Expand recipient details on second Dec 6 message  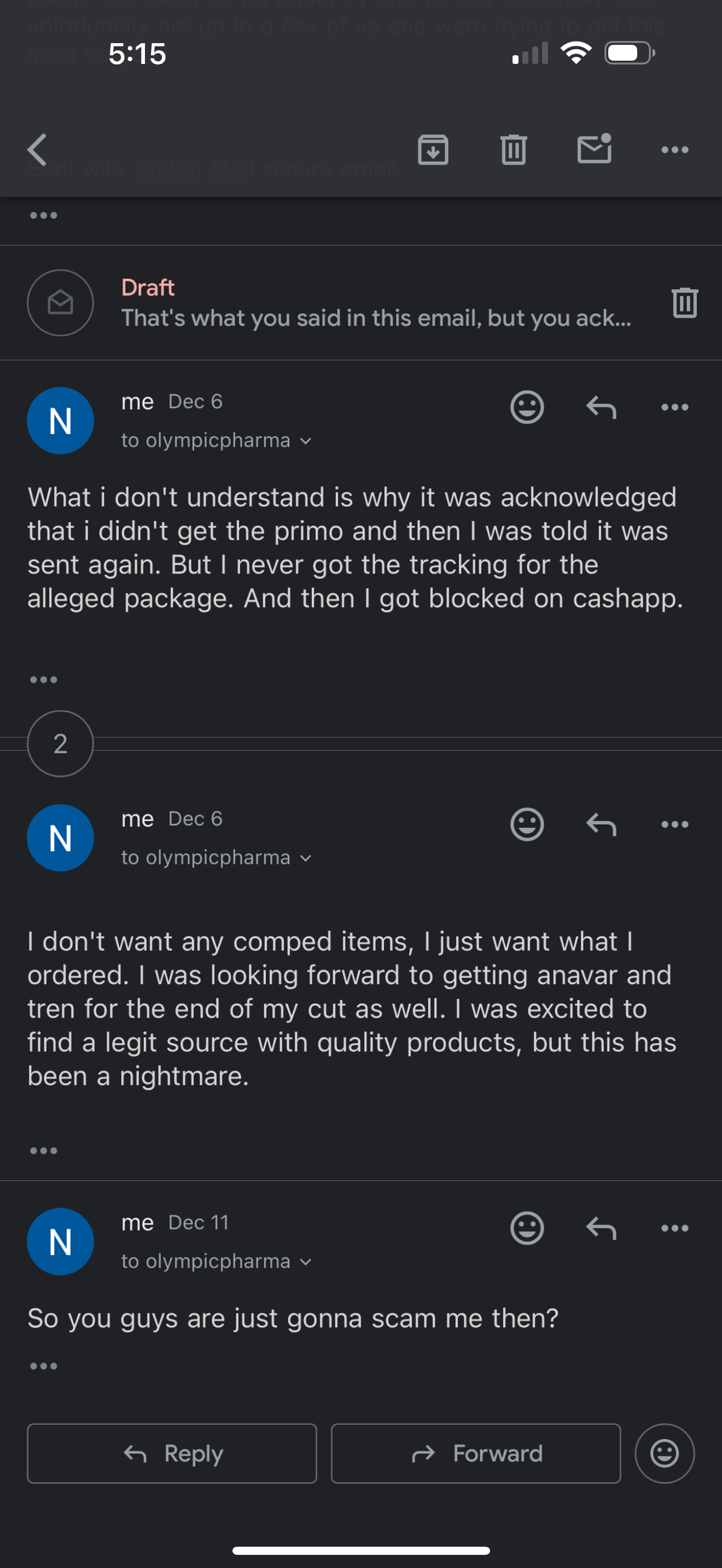pyautogui.click(x=305, y=858)
